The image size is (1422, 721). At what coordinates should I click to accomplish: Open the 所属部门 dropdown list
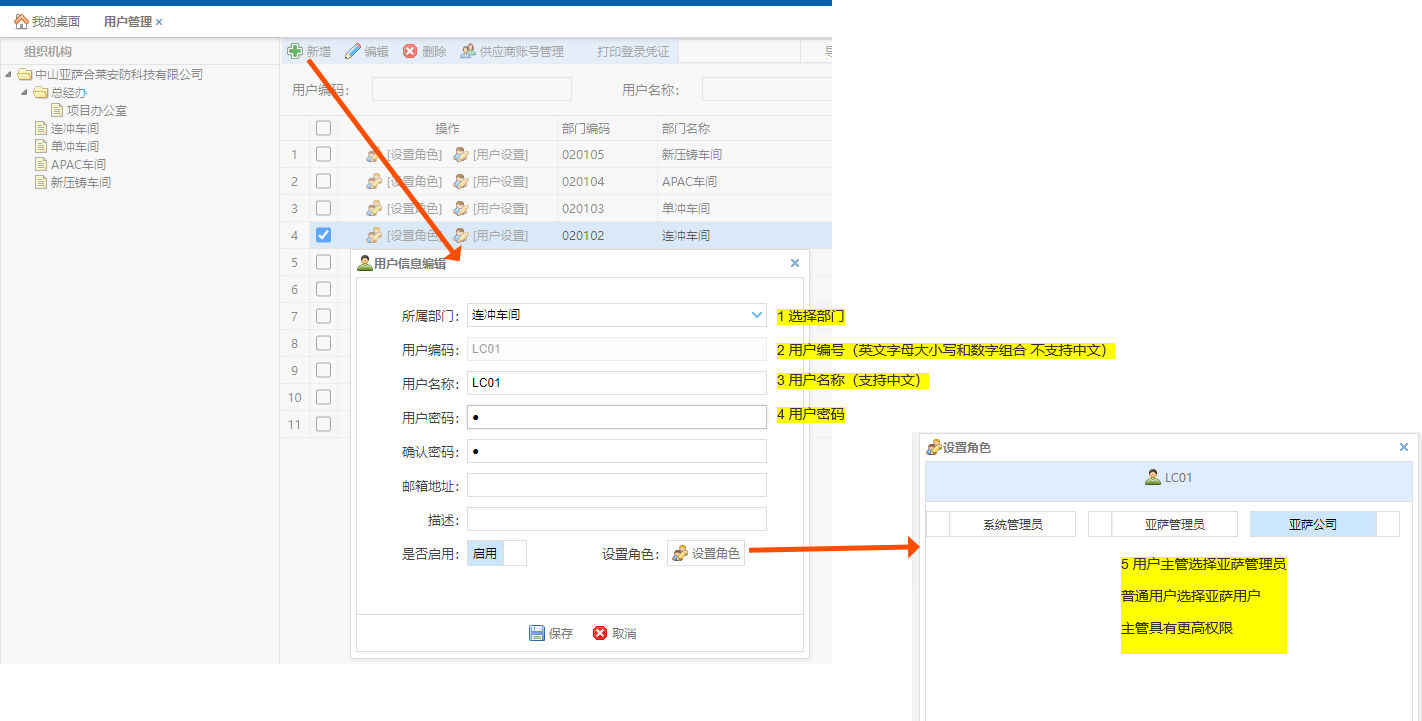point(757,315)
